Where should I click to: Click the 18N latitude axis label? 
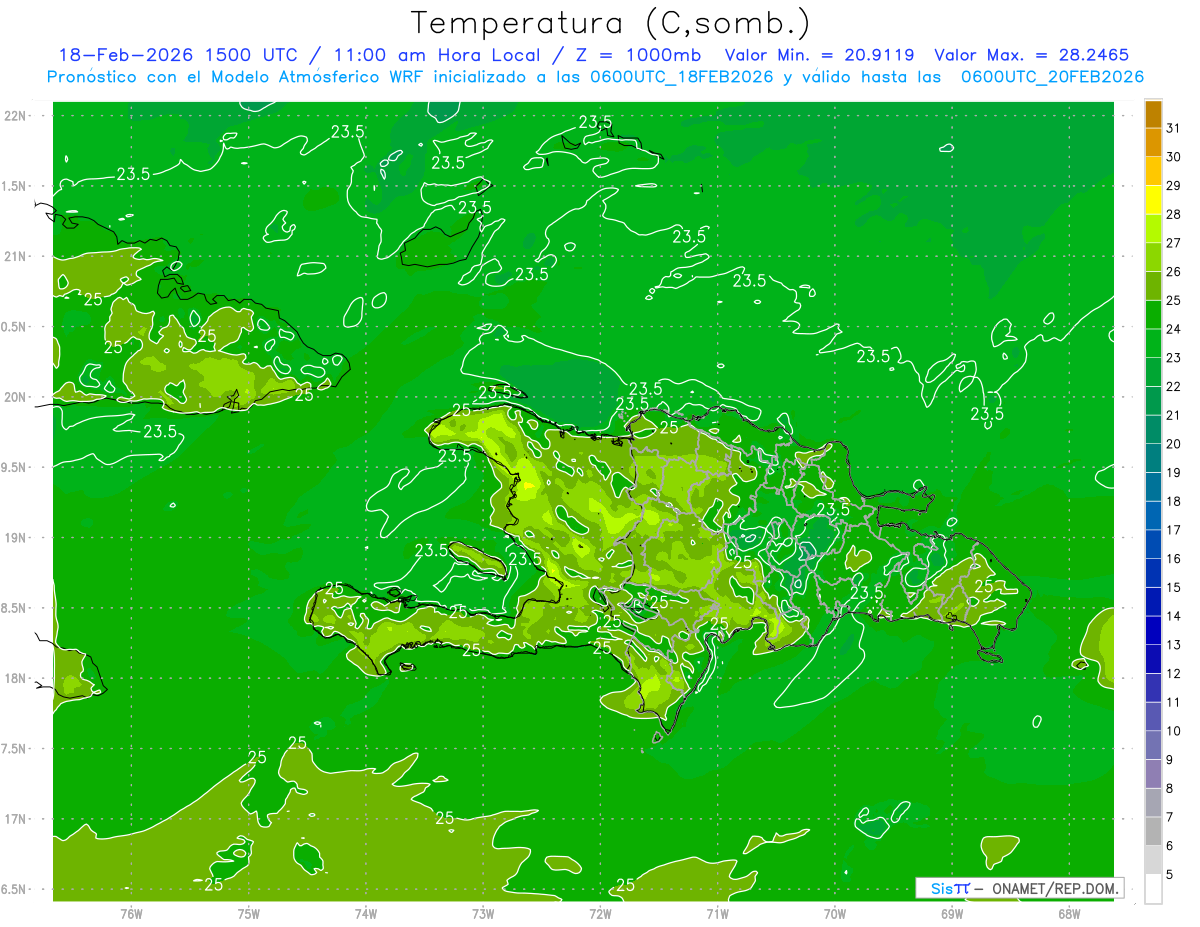[16, 678]
